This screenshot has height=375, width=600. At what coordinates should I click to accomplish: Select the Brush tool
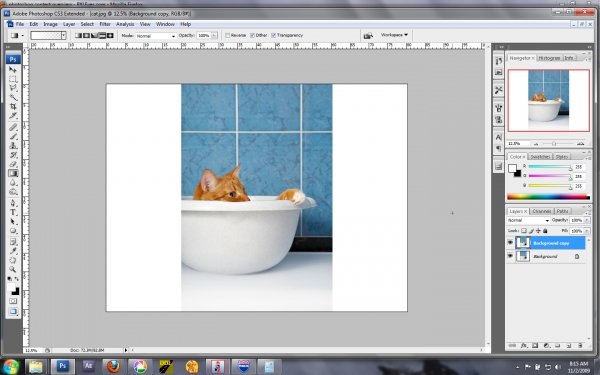click(x=13, y=137)
